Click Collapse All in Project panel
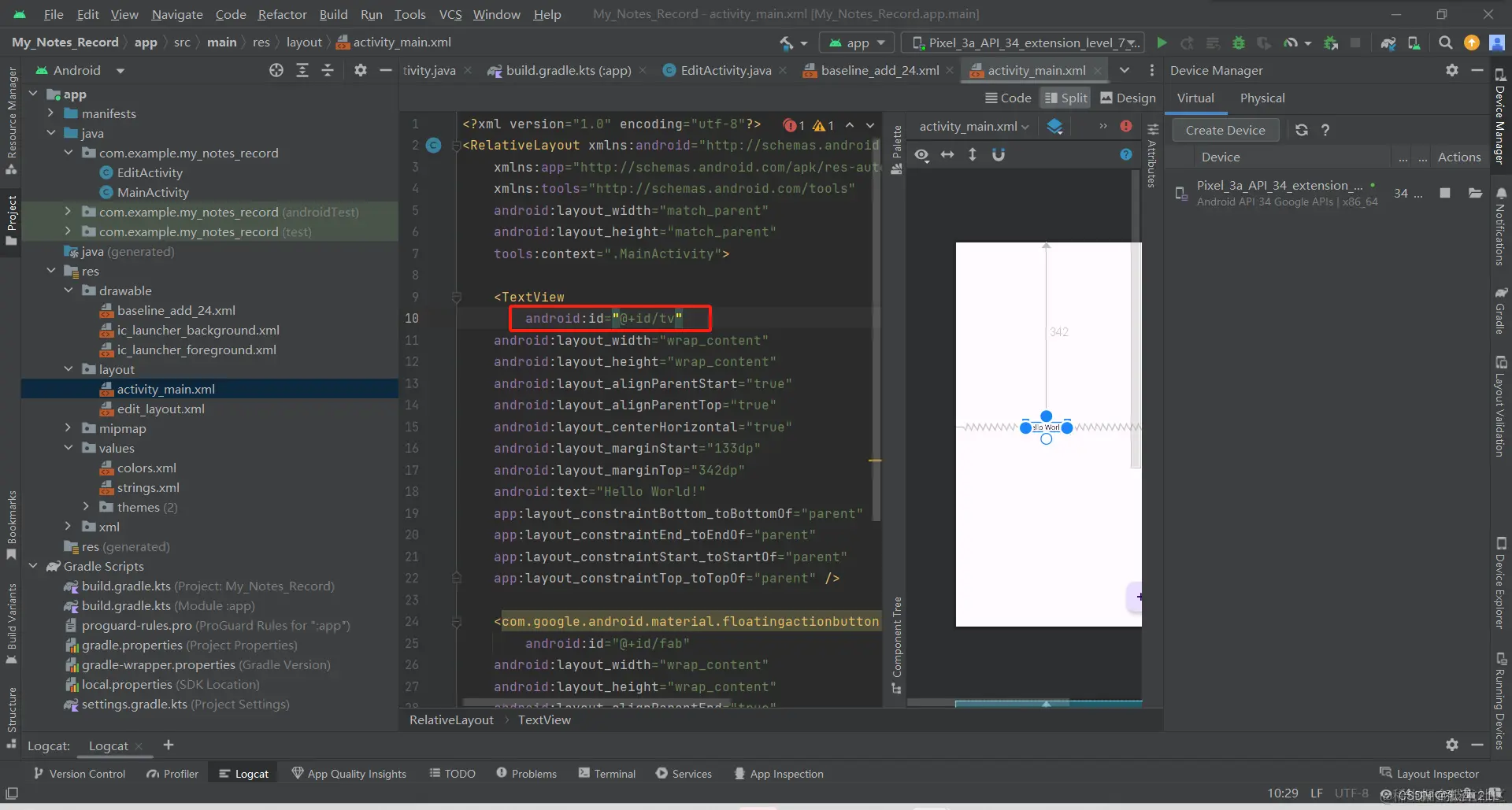 328,70
